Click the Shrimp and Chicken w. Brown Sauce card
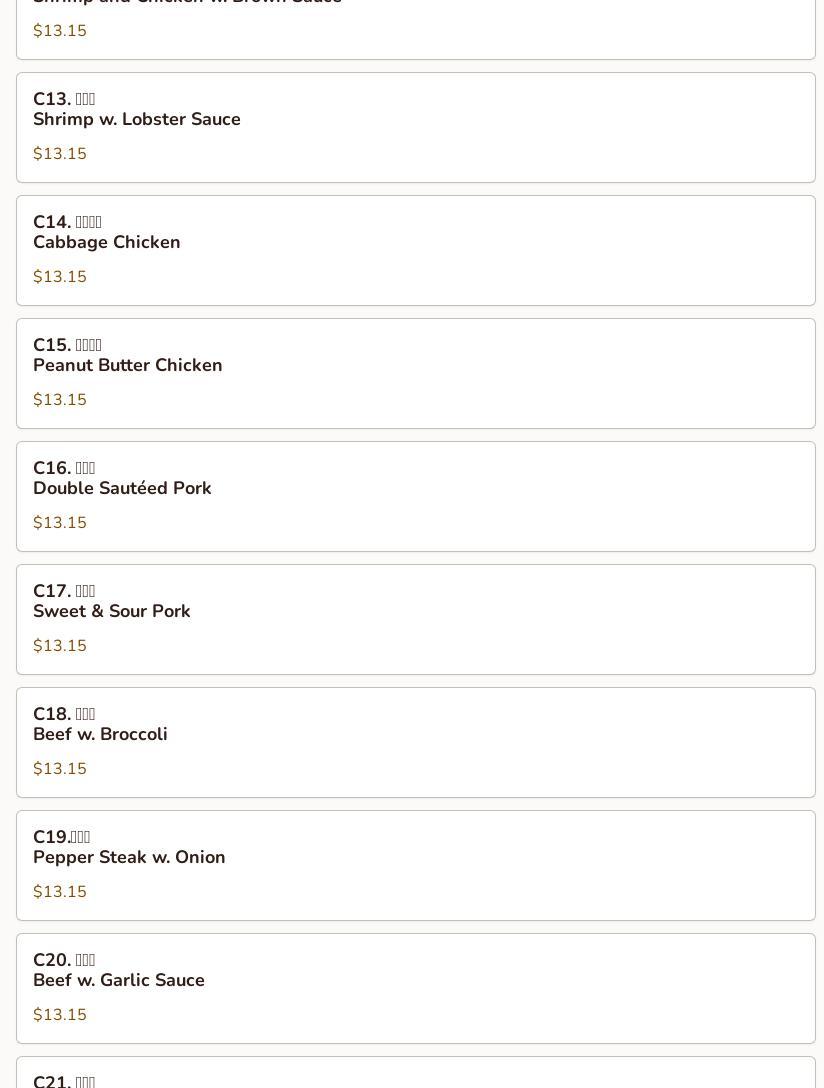Image resolution: width=824 pixels, height=1088 pixels. coord(415,30)
